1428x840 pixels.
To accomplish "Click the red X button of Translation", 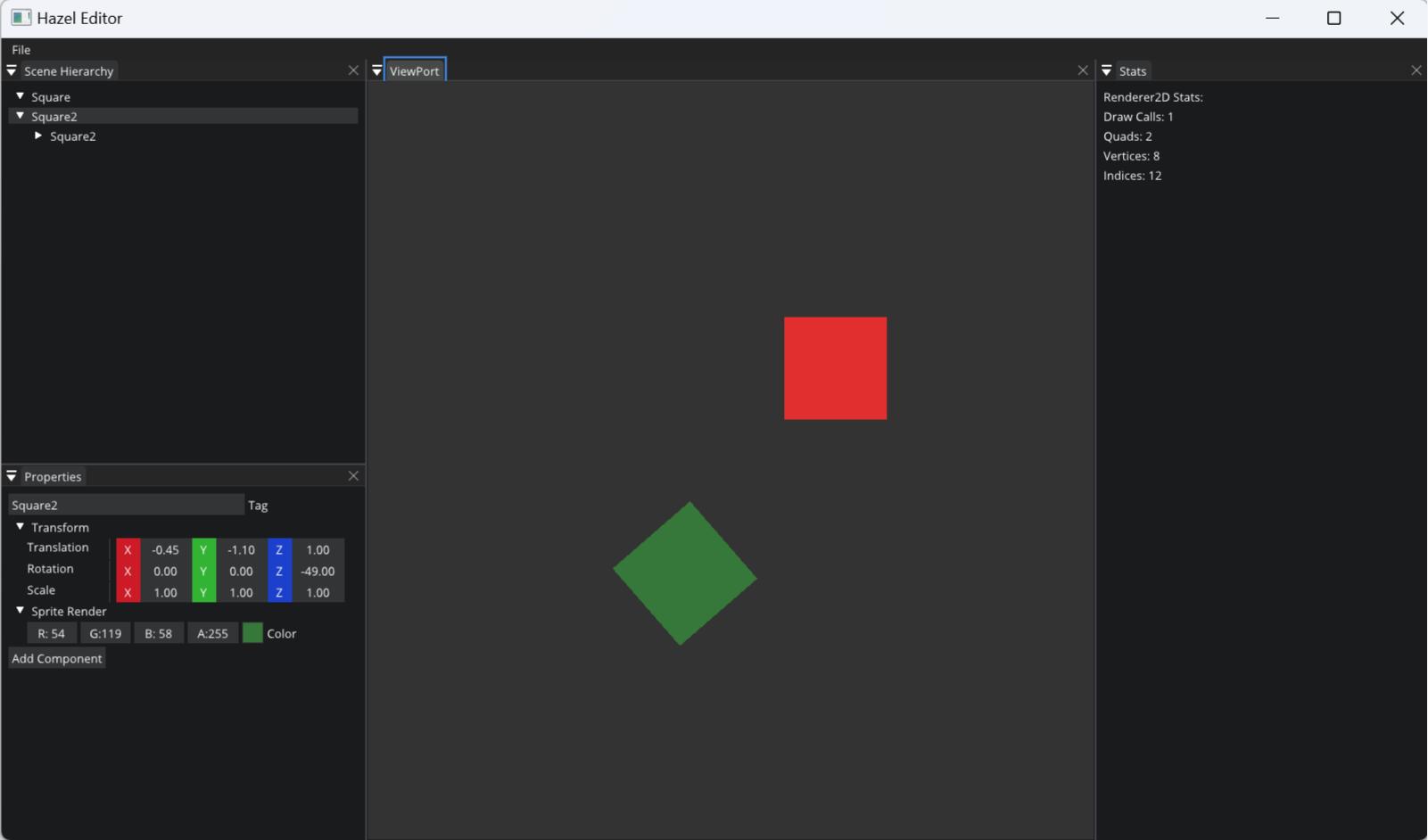I will [x=128, y=550].
